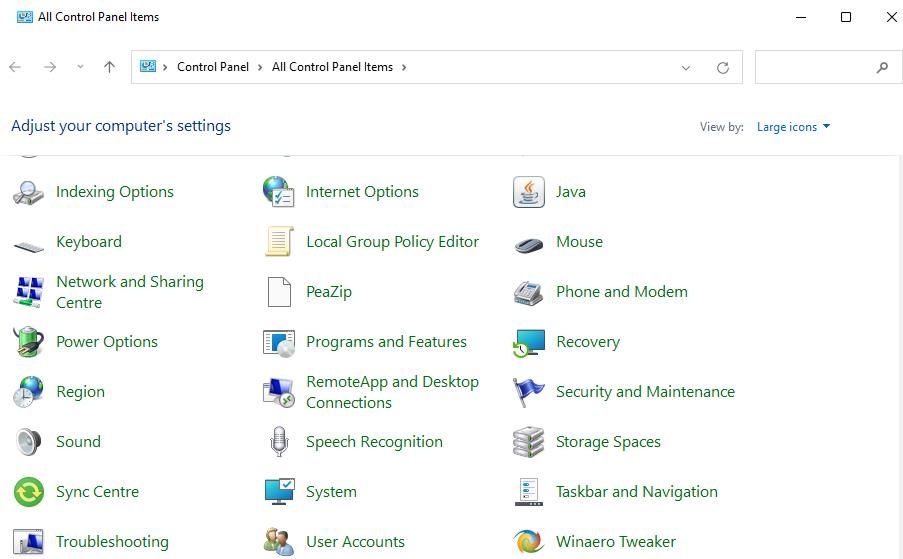
Task: Click the Power Options battery icon
Action: (28, 342)
